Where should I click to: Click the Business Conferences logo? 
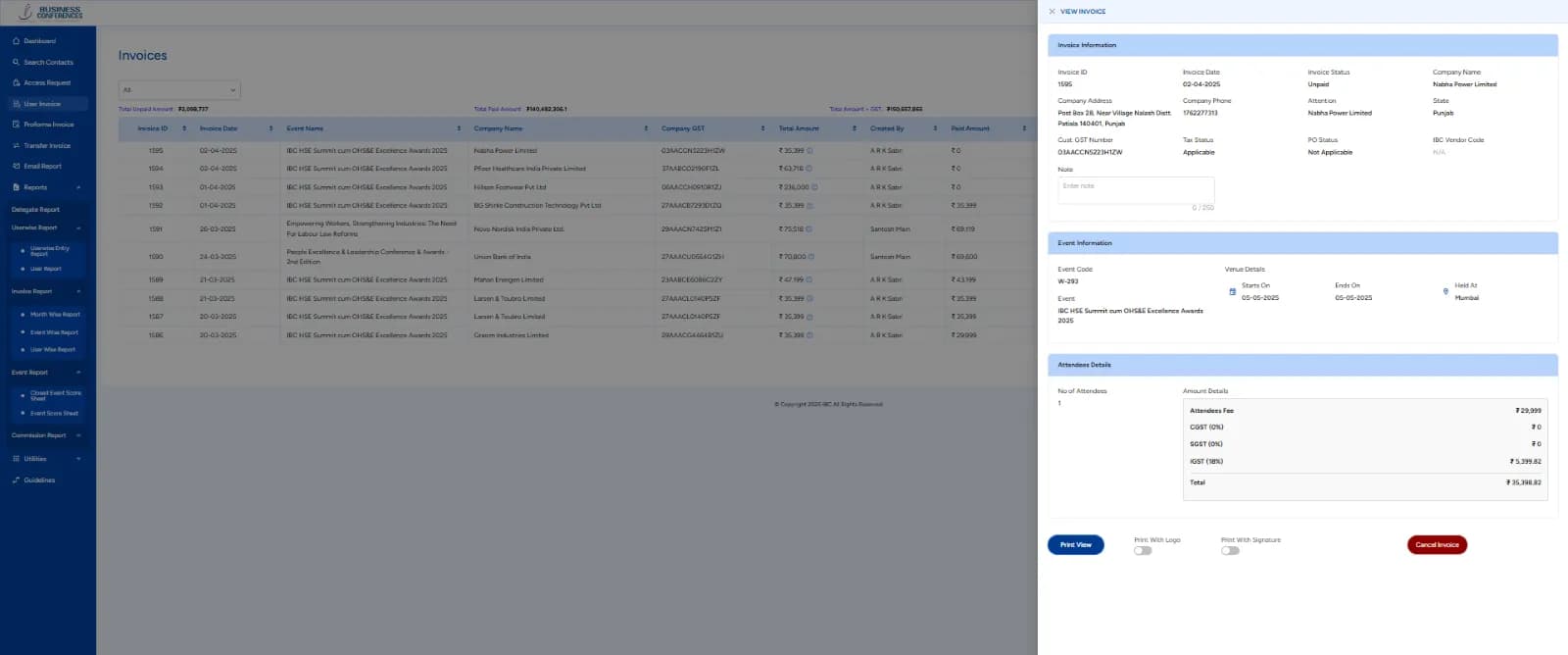click(x=51, y=12)
